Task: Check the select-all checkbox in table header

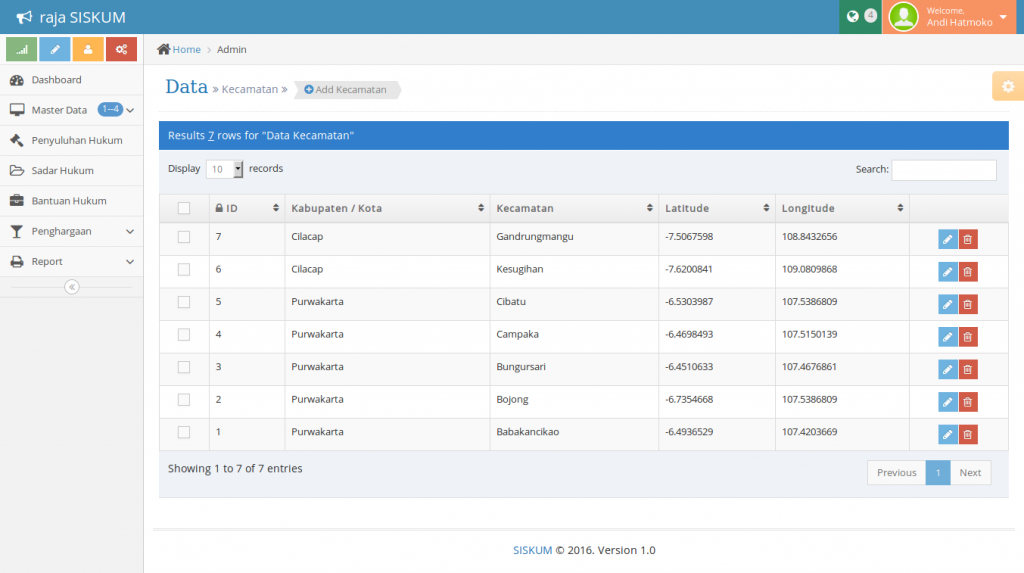Action: pyautogui.click(x=184, y=208)
